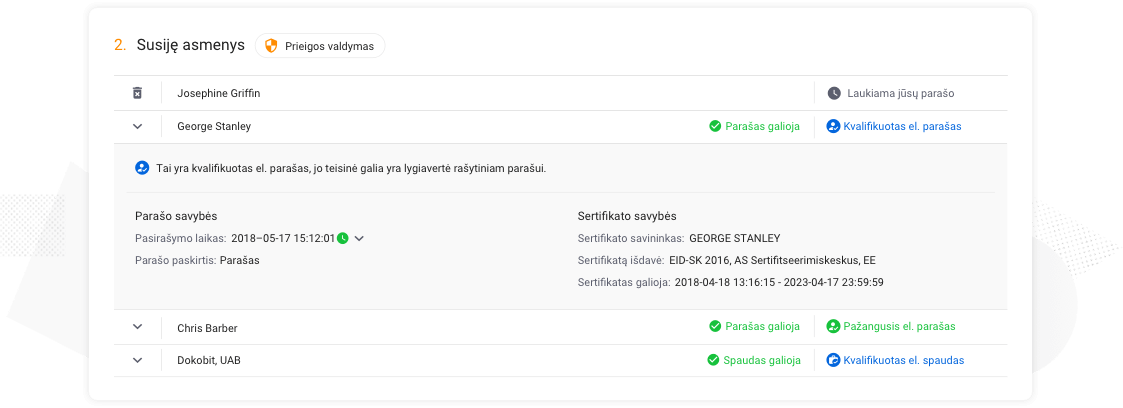Select the Josephine Griffin name
Viewport: 1123px width, 408px height.
(218, 93)
